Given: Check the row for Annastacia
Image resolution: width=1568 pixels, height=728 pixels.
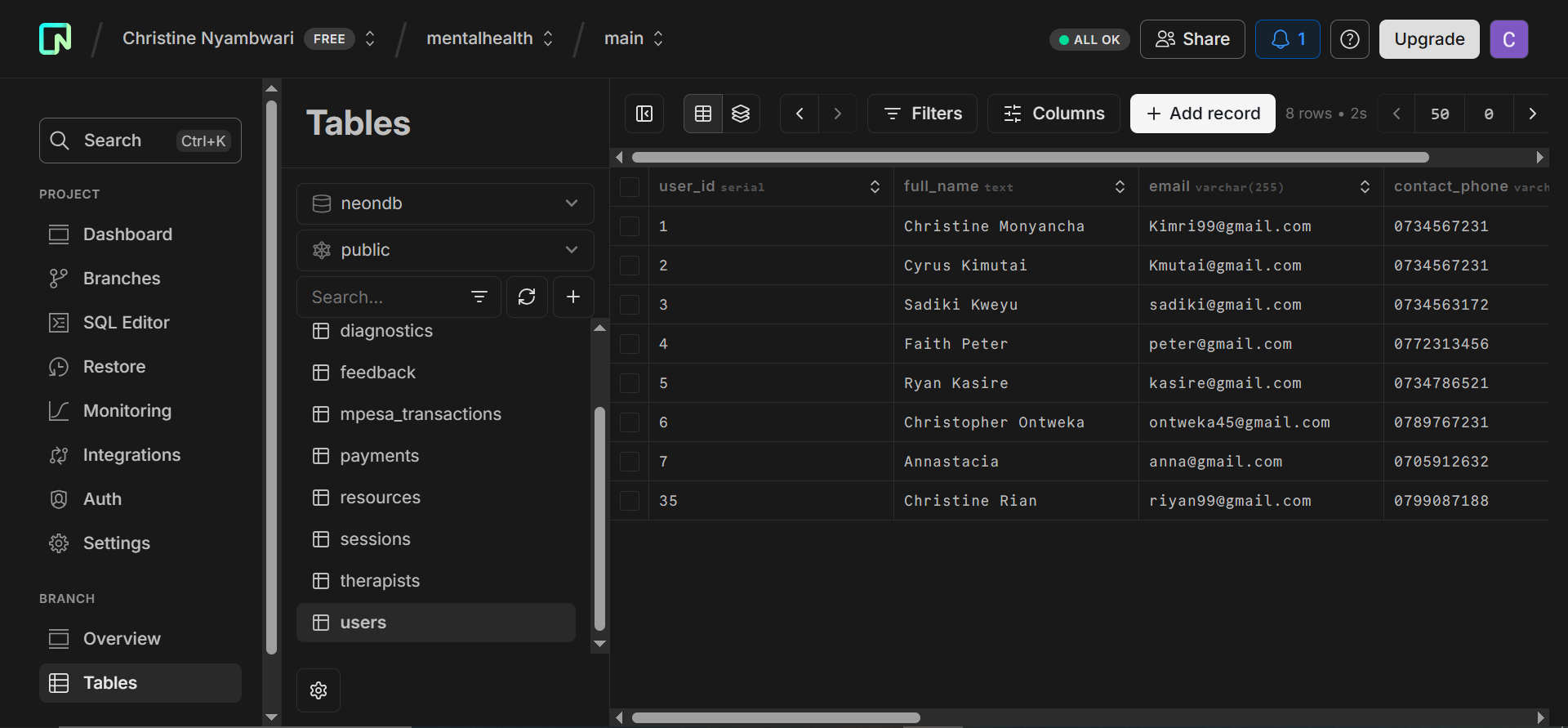Looking at the screenshot, I should pyautogui.click(x=630, y=462).
